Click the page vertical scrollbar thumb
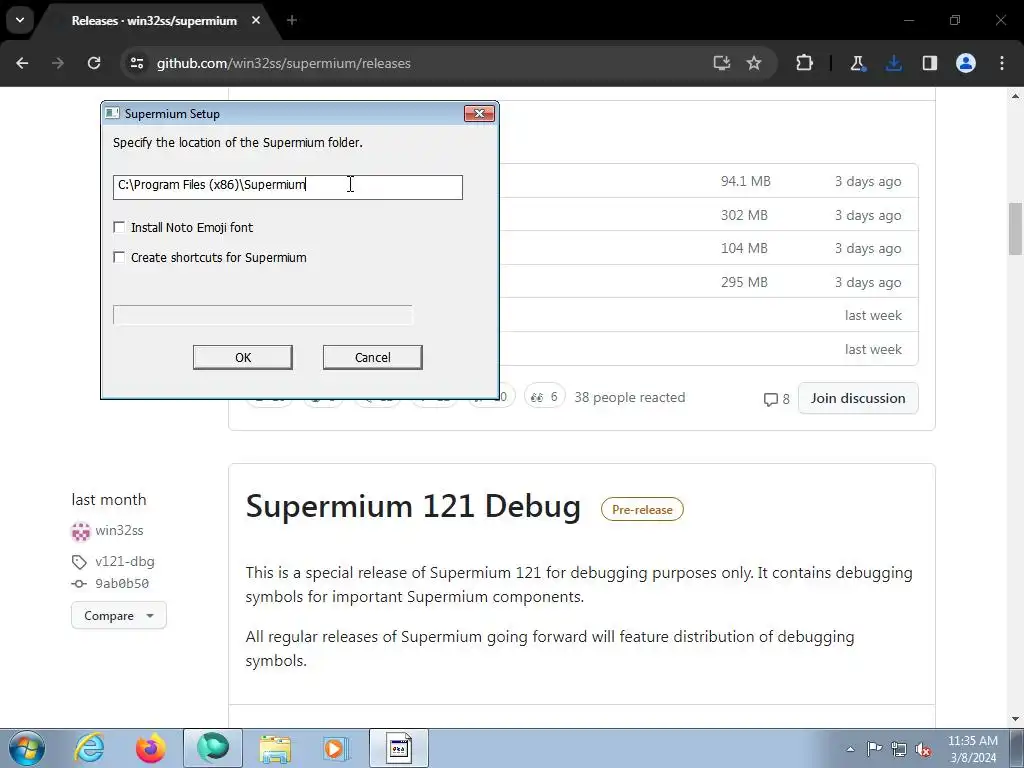This screenshot has width=1024, height=768. click(1015, 229)
